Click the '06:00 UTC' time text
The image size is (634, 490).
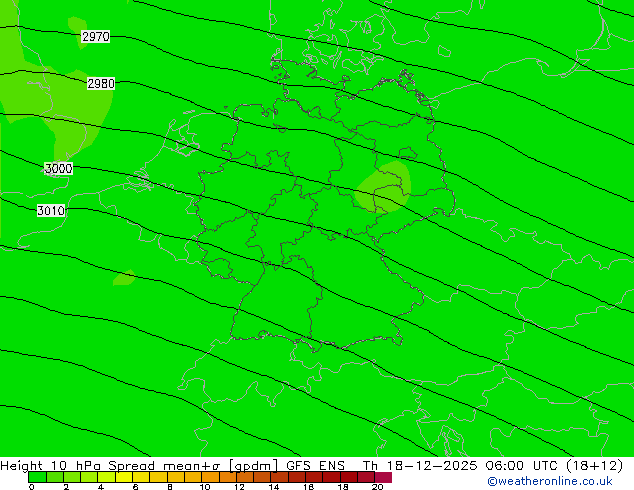pyautogui.click(x=523, y=466)
